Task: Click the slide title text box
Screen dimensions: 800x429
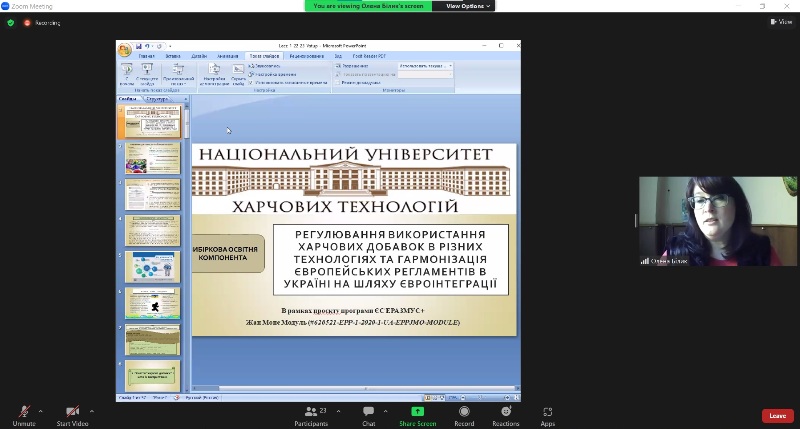Action: (391, 260)
